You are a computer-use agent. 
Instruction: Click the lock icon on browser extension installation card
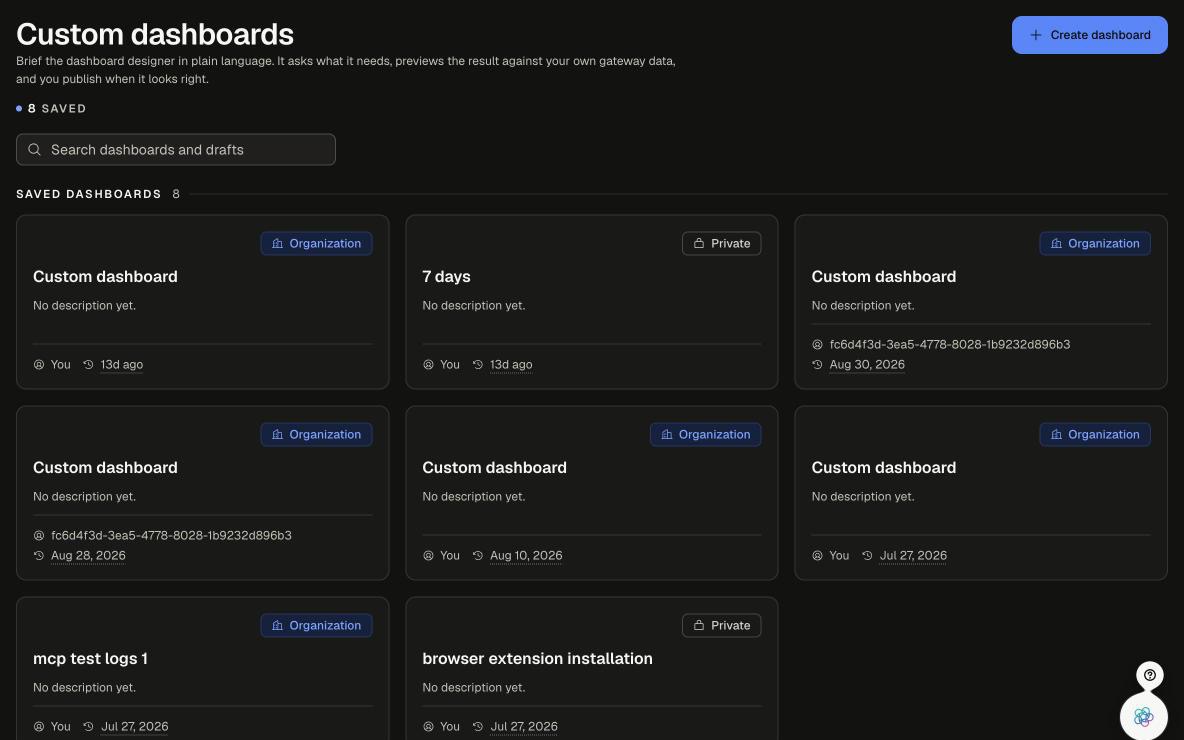click(698, 625)
